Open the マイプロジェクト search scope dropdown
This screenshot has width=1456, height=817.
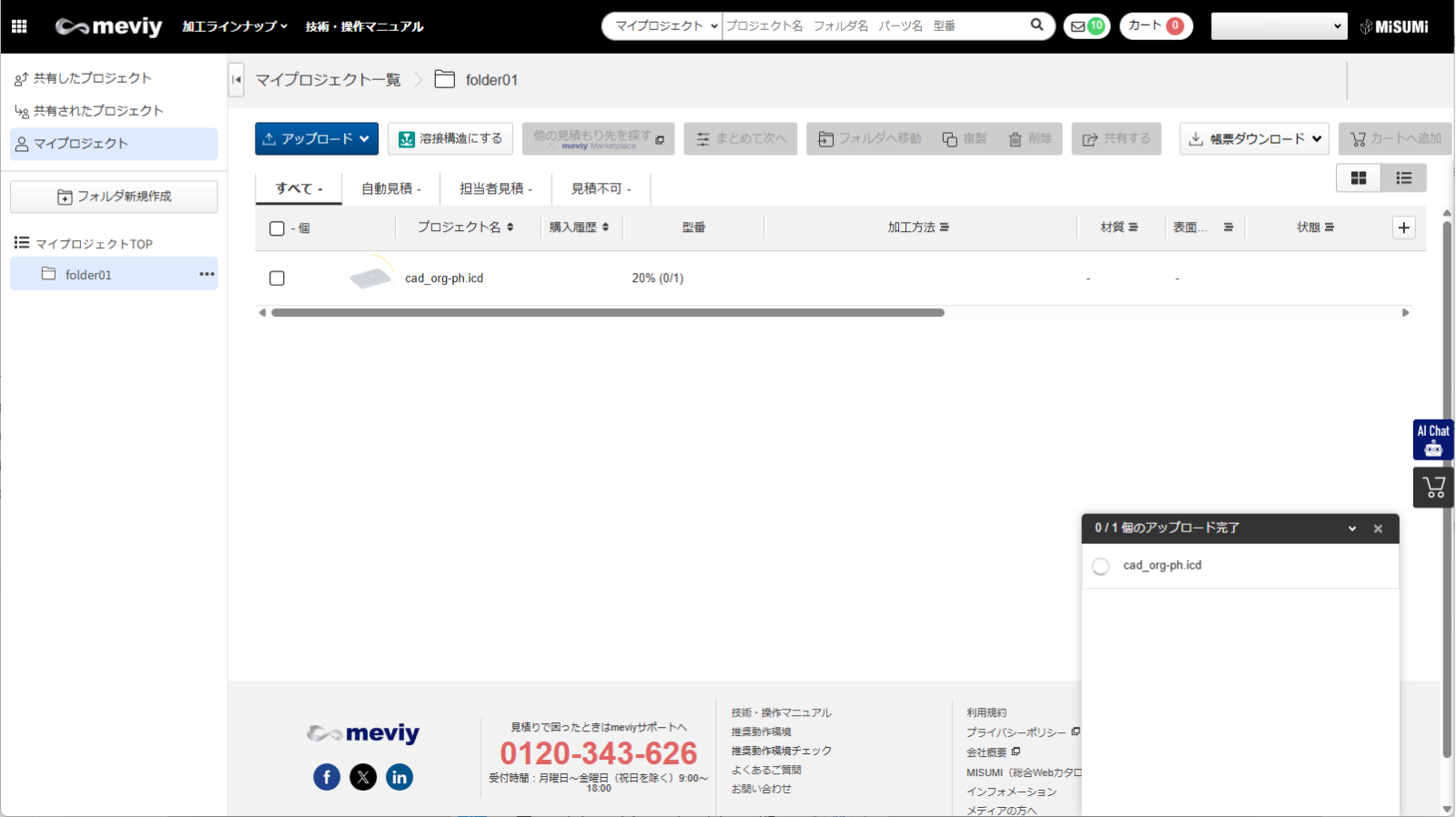tap(664, 26)
